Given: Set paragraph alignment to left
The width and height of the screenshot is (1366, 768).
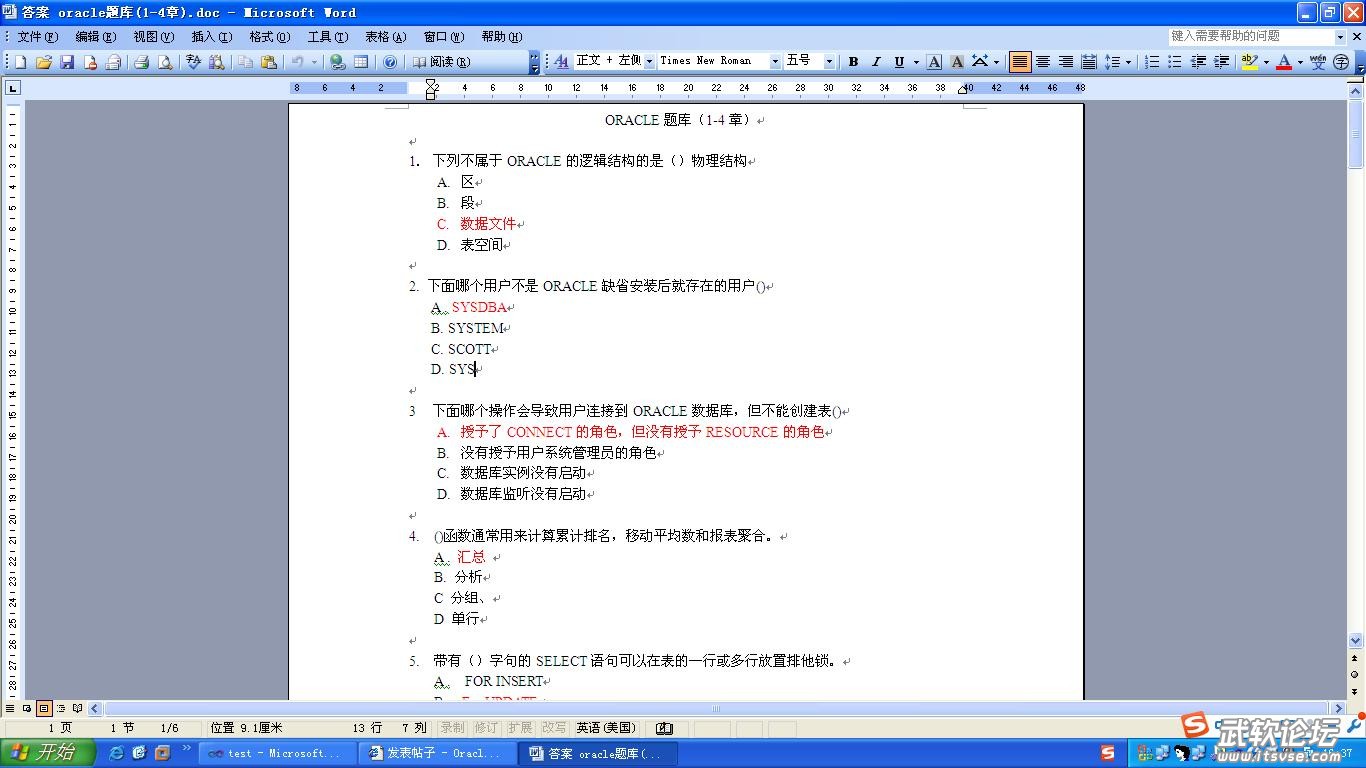Looking at the screenshot, I should click(x=1020, y=61).
